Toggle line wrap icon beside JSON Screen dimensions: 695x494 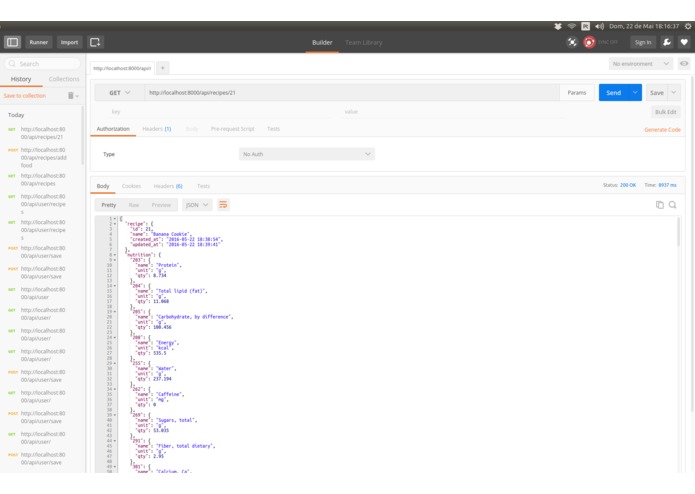pos(223,205)
